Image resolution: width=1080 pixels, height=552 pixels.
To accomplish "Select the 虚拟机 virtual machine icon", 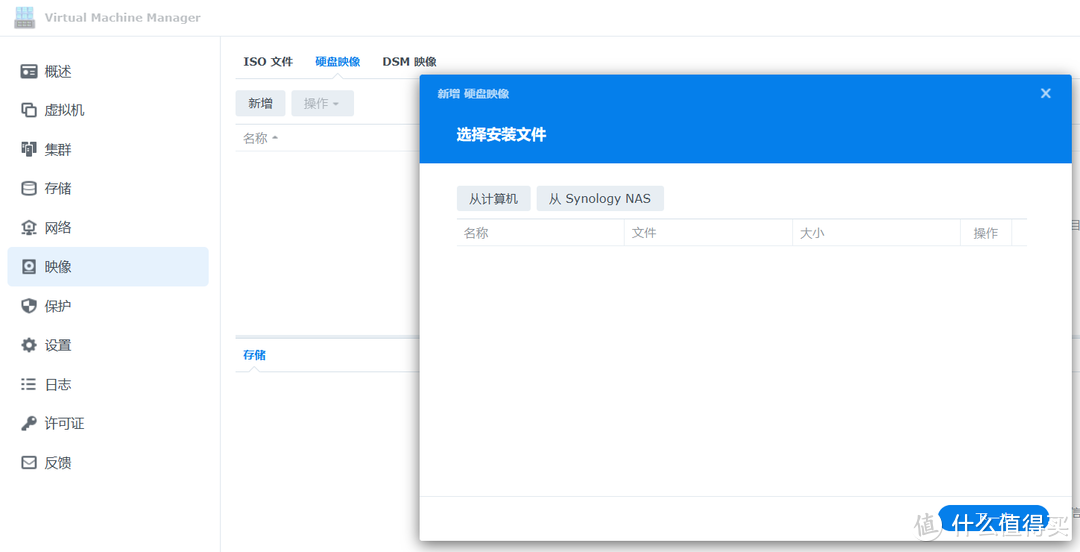I will [x=29, y=110].
